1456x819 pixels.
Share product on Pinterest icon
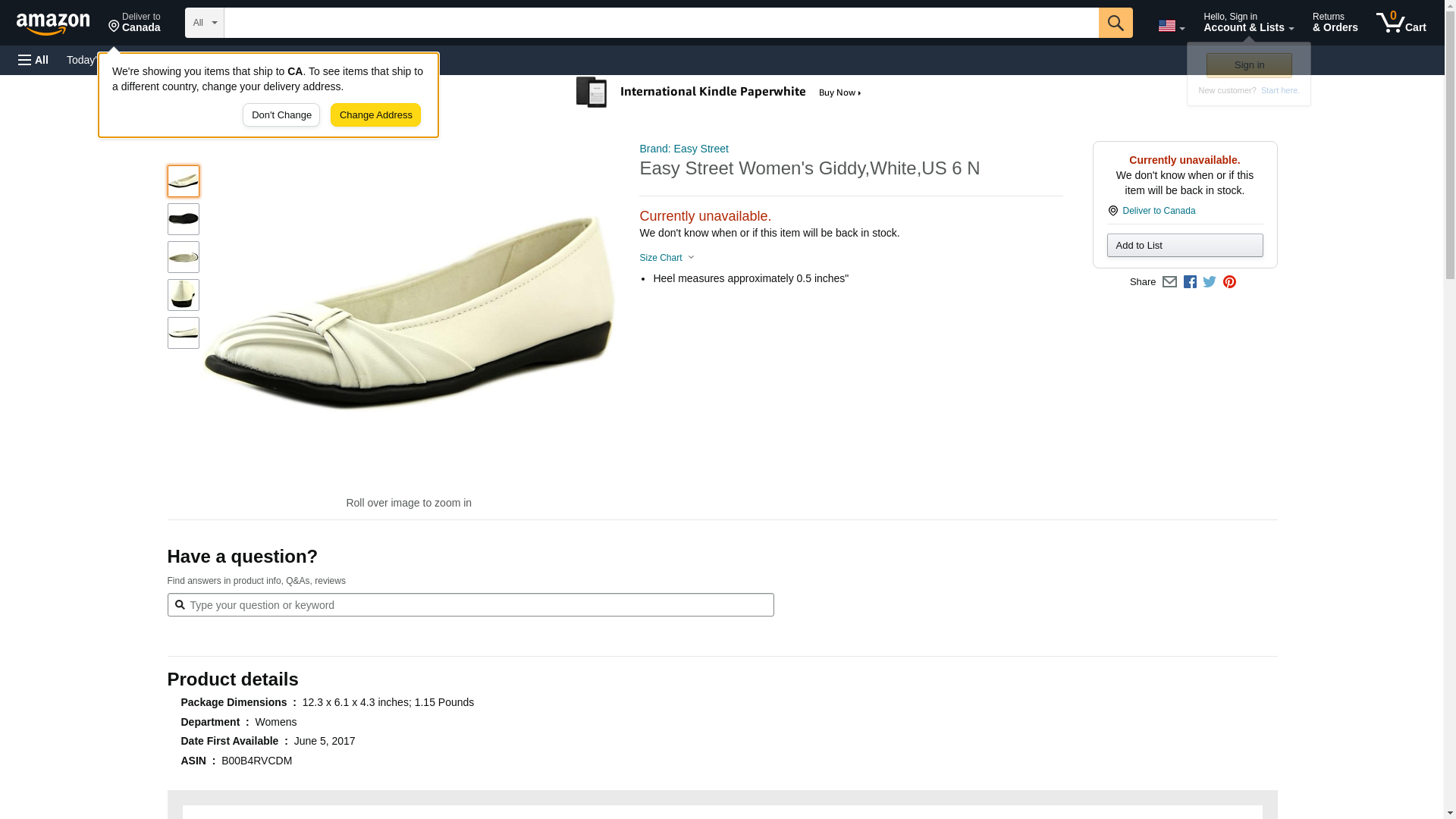tap(1229, 282)
